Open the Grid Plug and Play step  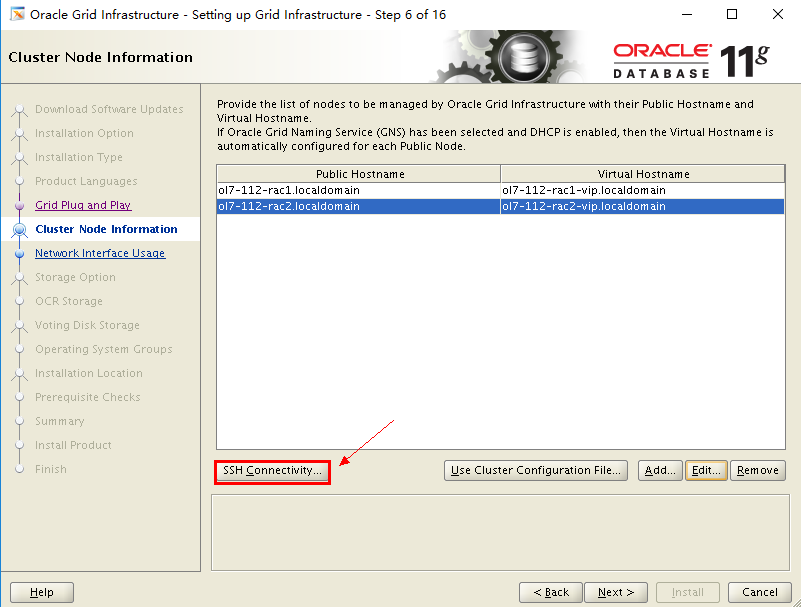(83, 205)
